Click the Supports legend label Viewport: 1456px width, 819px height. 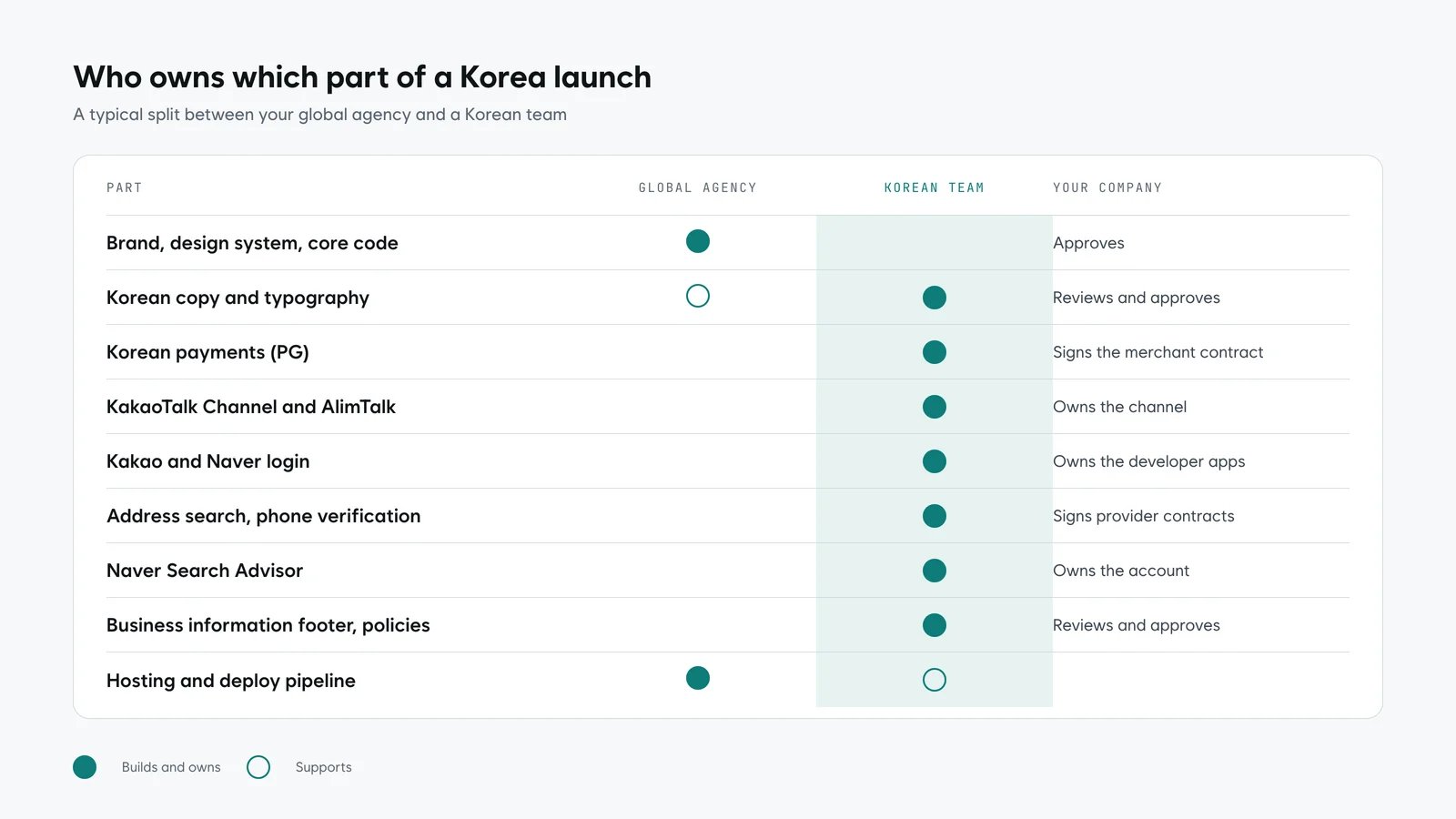[323, 767]
